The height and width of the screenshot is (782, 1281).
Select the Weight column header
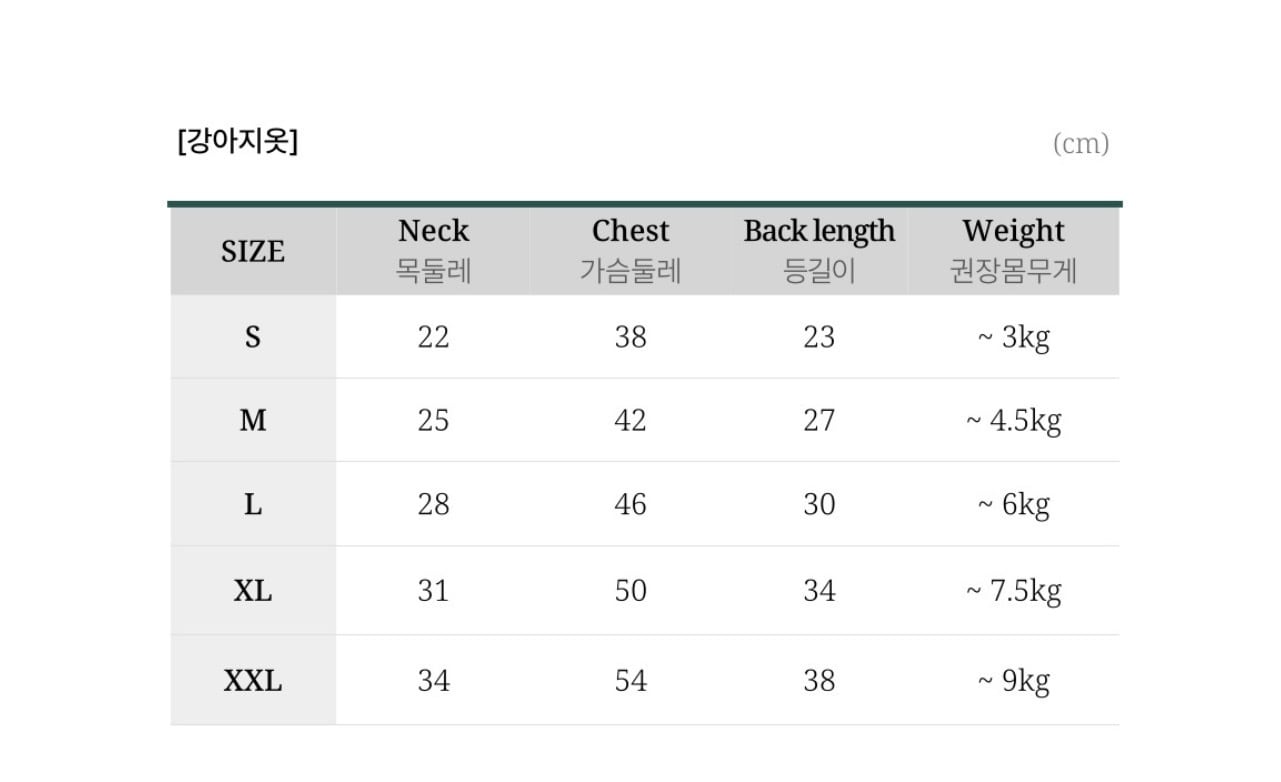1013,250
